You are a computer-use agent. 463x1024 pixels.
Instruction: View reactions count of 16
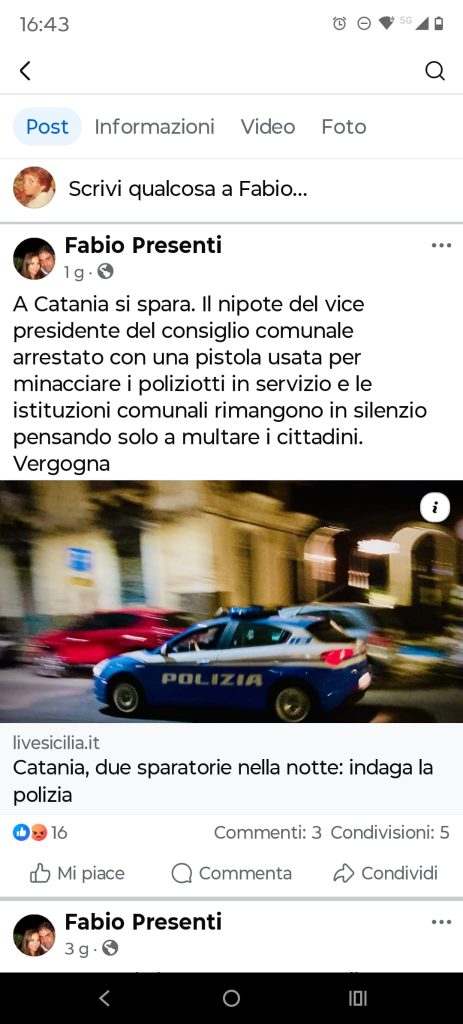point(40,833)
